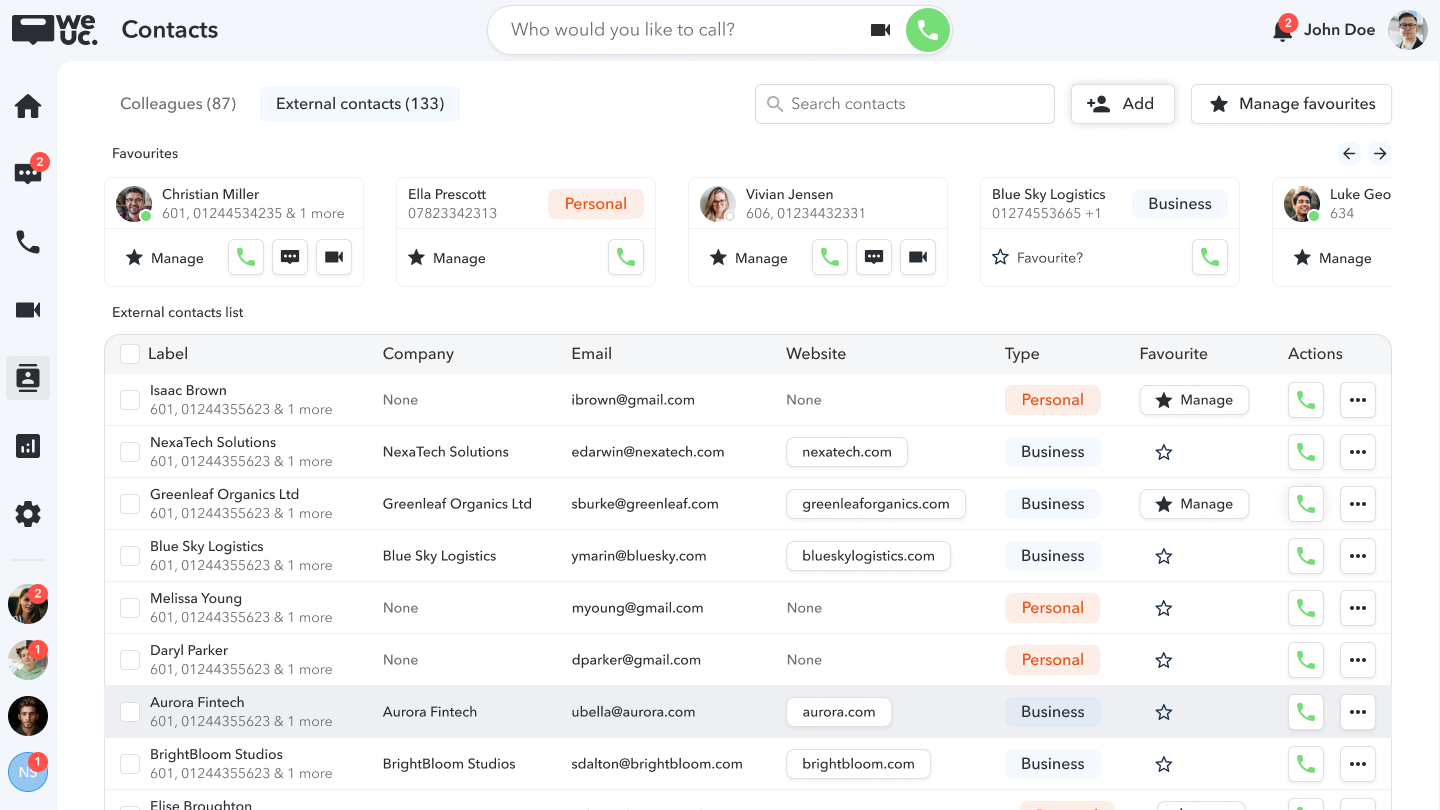This screenshot has height=810, width=1440.
Task: Click the Home icon in the sidebar
Action: [27, 105]
